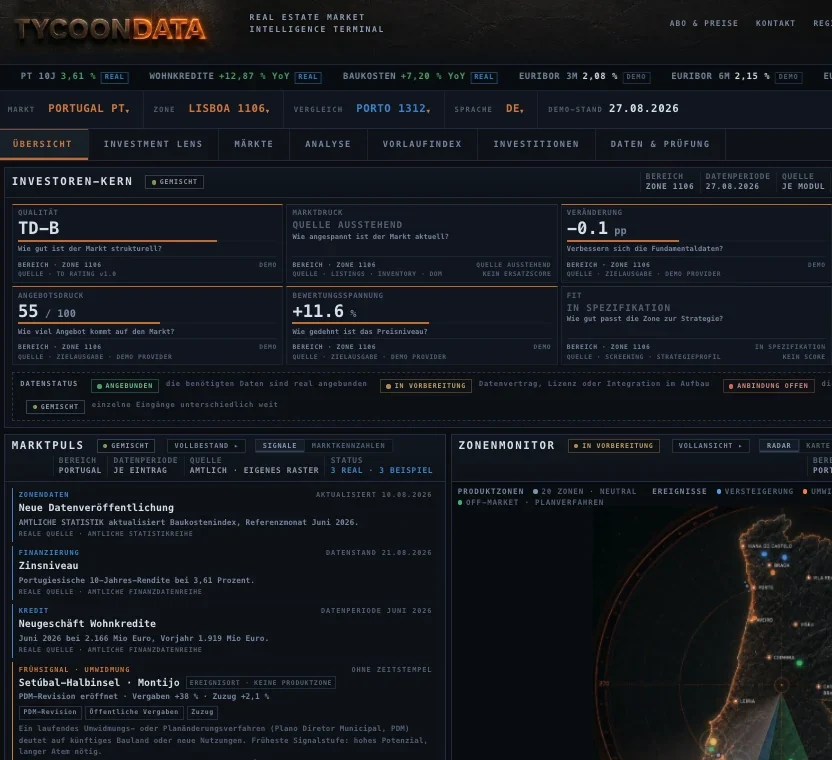Screen dimensions: 832x760
Task: Click the REAL badge beside PT 10J
Action: pyautogui.click(x=114, y=77)
